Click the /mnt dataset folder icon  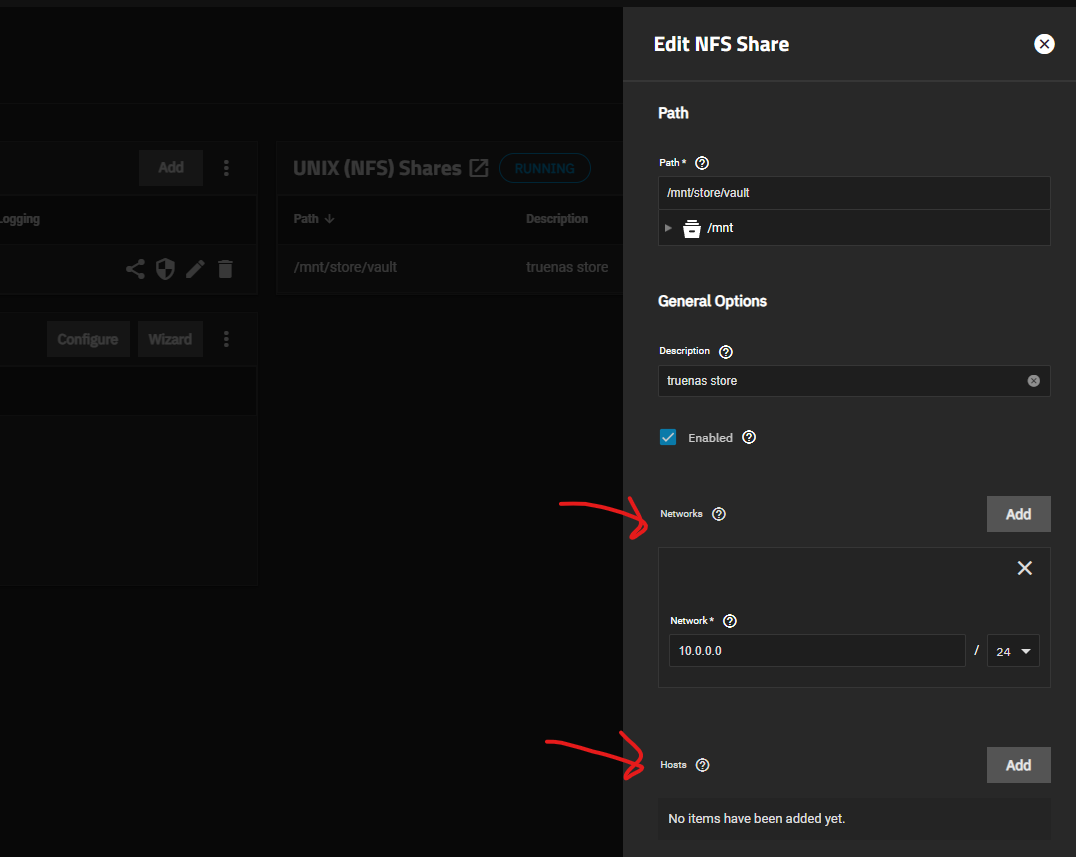691,228
